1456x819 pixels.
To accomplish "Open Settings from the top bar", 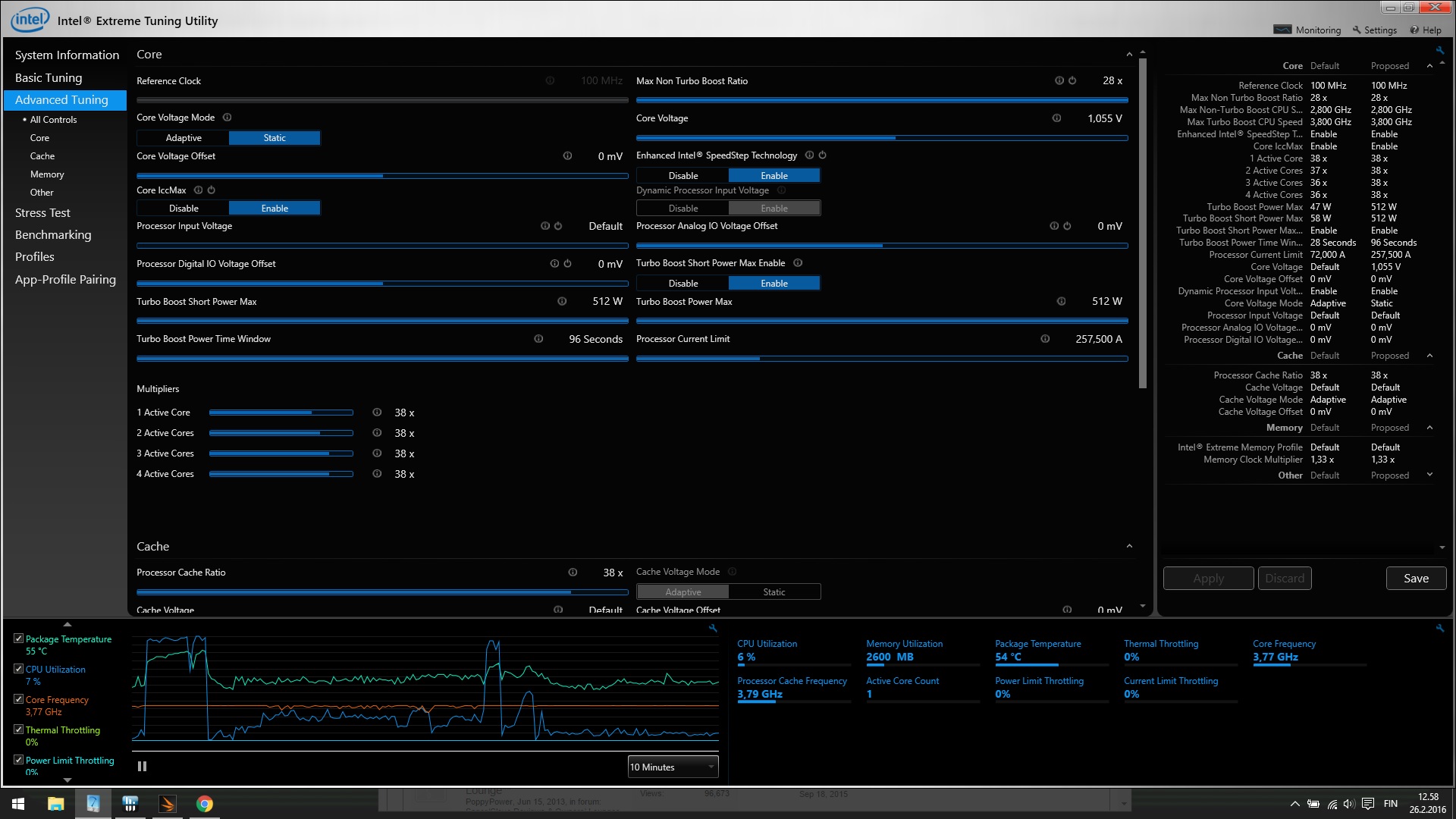I will [1374, 30].
